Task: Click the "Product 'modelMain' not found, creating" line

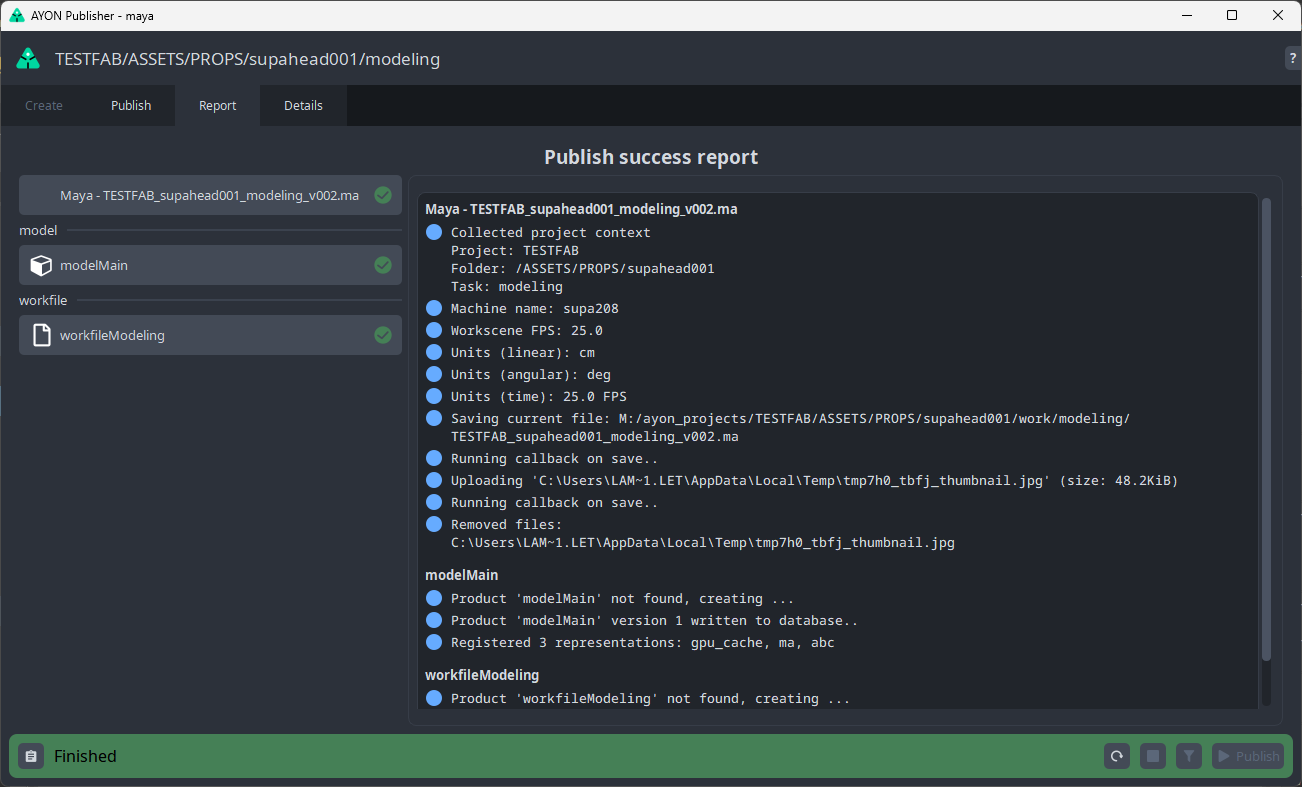Action: pos(623,598)
